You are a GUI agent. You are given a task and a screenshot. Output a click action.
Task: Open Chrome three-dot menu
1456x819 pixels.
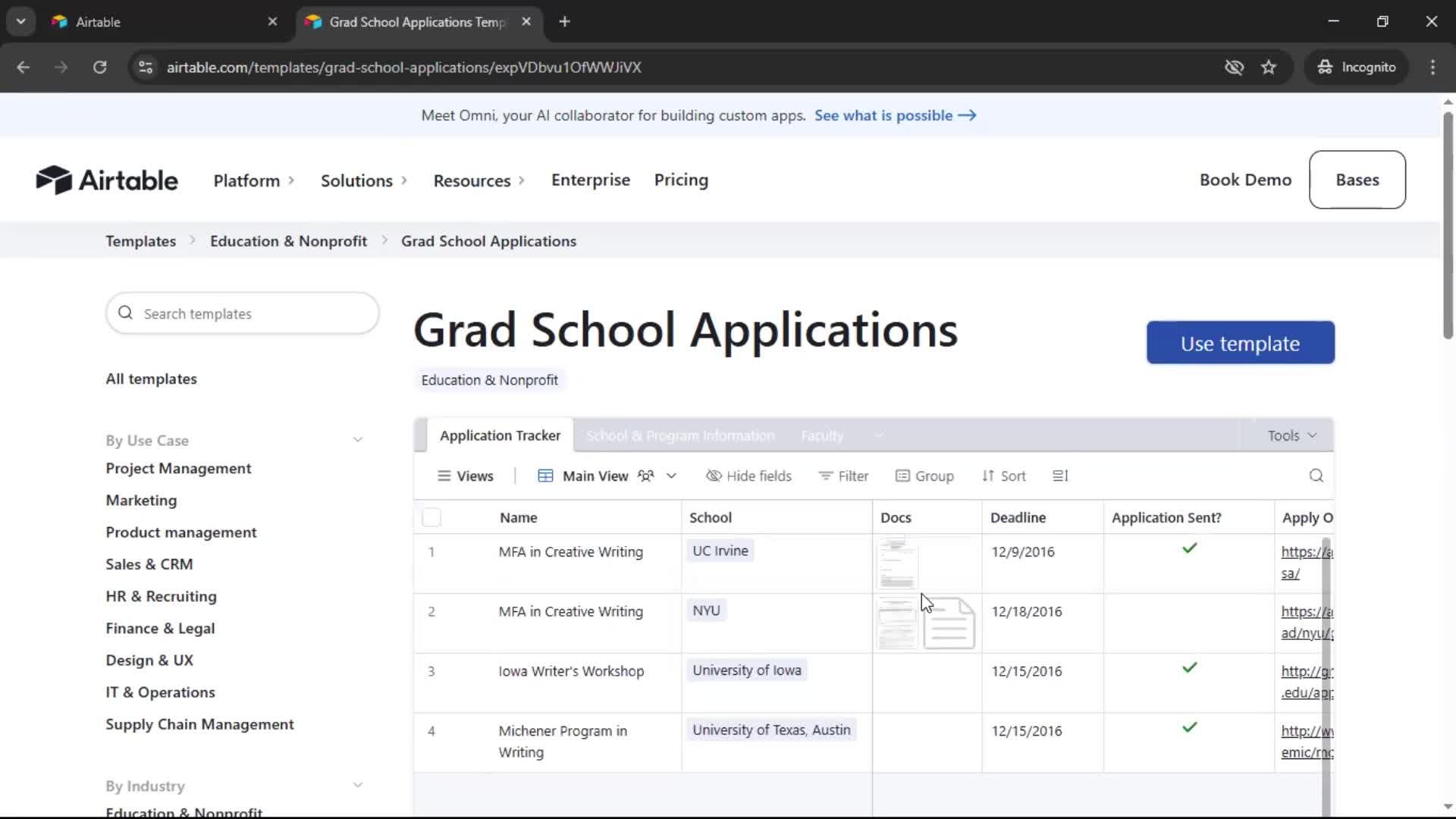(x=1432, y=67)
